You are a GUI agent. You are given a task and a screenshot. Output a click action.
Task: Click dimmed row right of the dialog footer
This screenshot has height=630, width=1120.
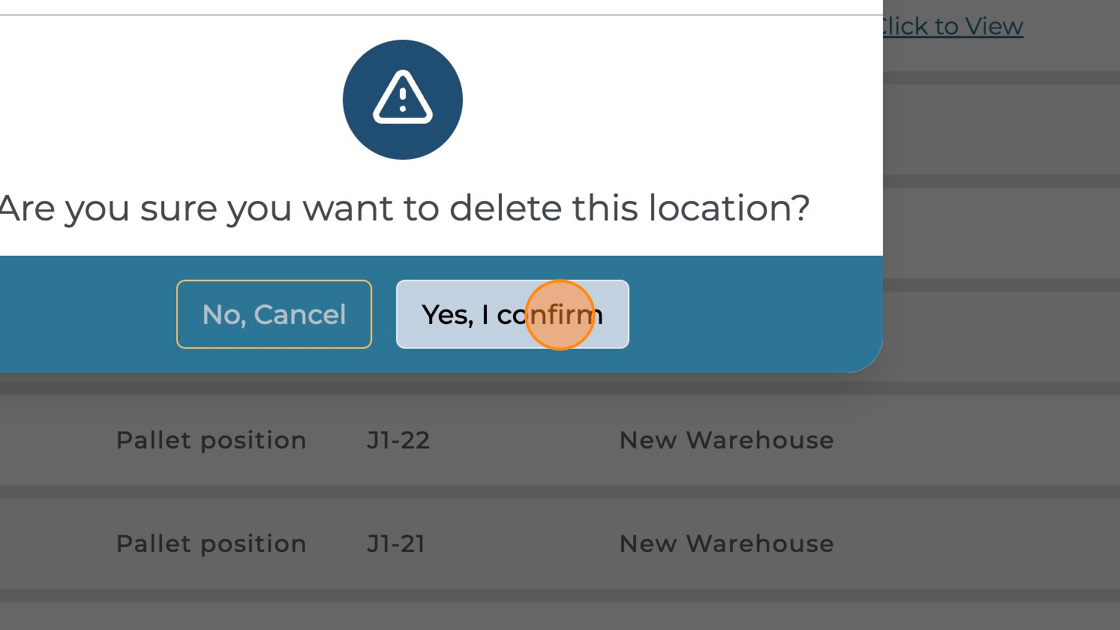(1000, 335)
